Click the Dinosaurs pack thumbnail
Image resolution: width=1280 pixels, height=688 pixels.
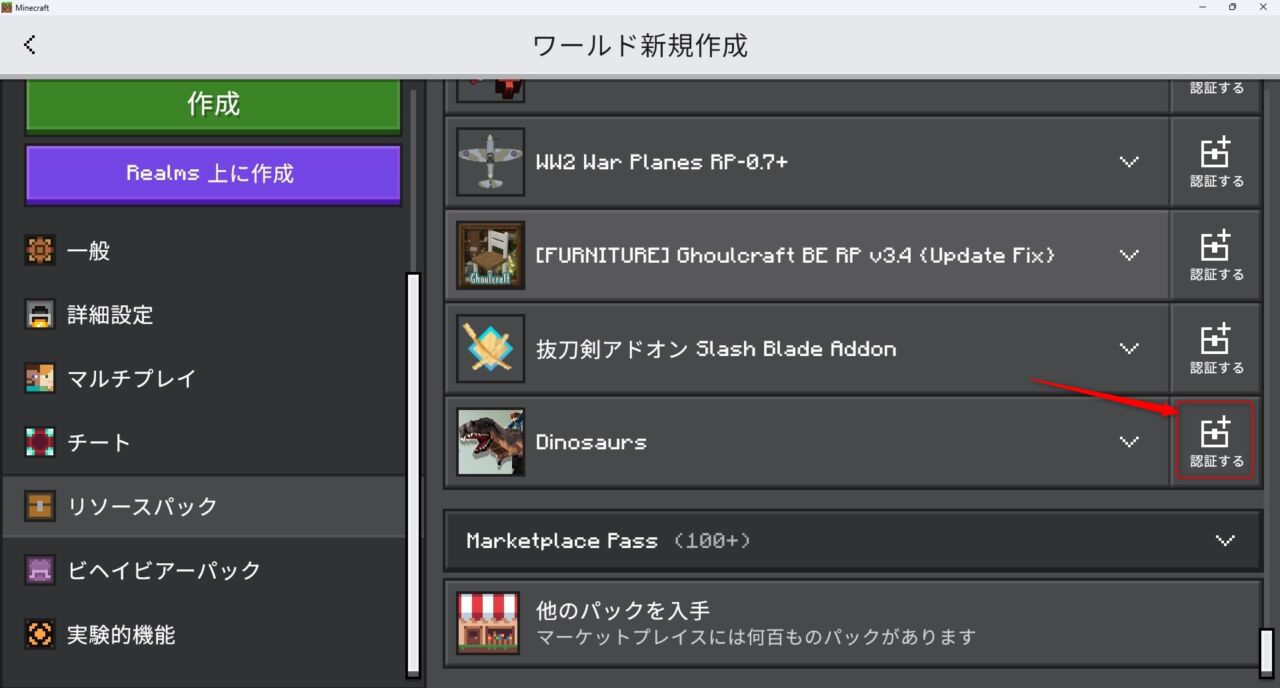click(490, 441)
